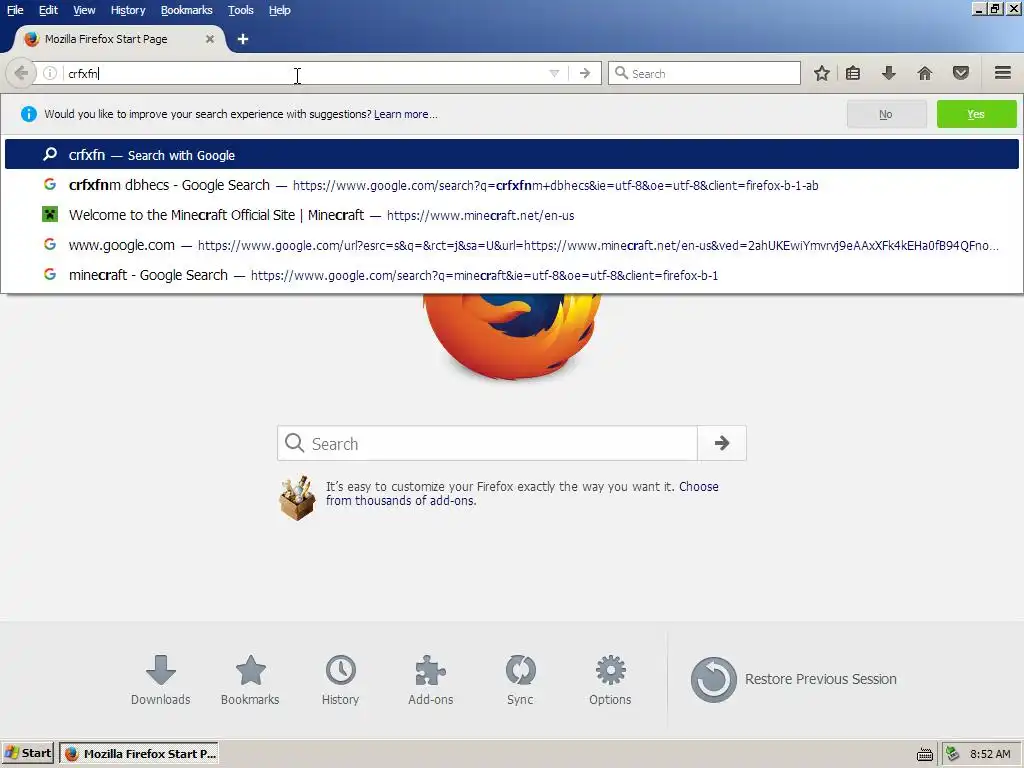Expand the address bar history dropdown arrow
Image resolution: width=1024 pixels, height=768 pixels.
tap(554, 73)
